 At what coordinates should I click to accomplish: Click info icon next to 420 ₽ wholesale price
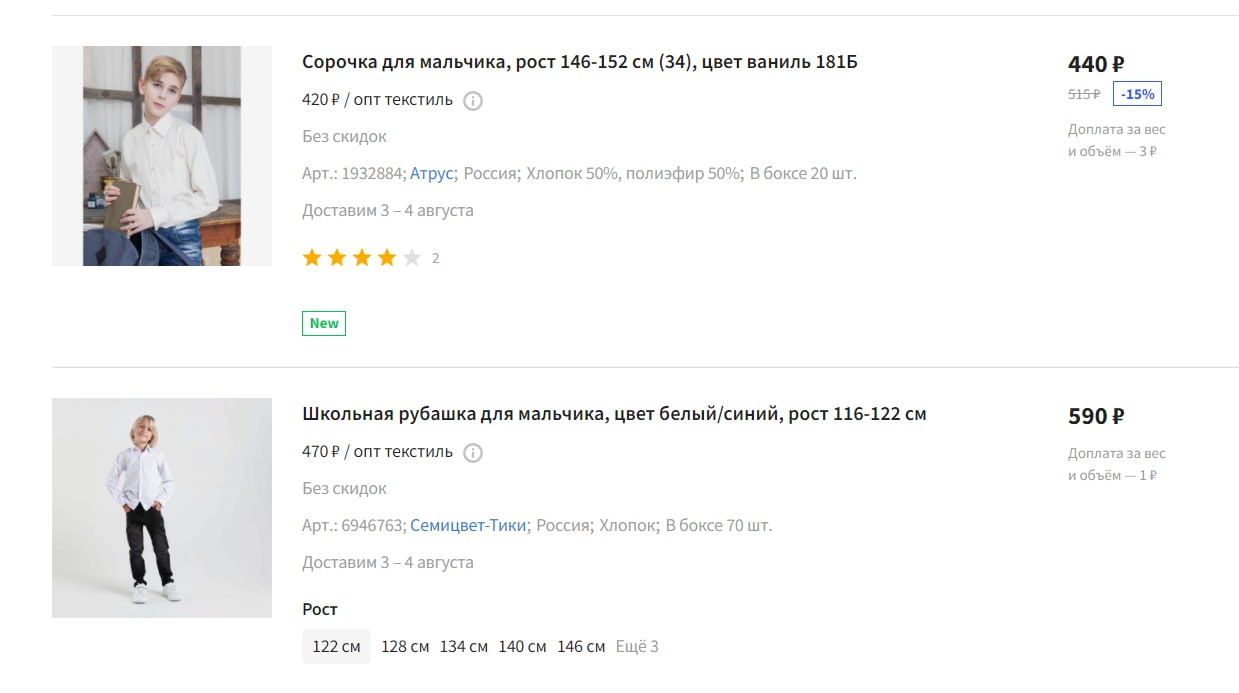coord(473,101)
